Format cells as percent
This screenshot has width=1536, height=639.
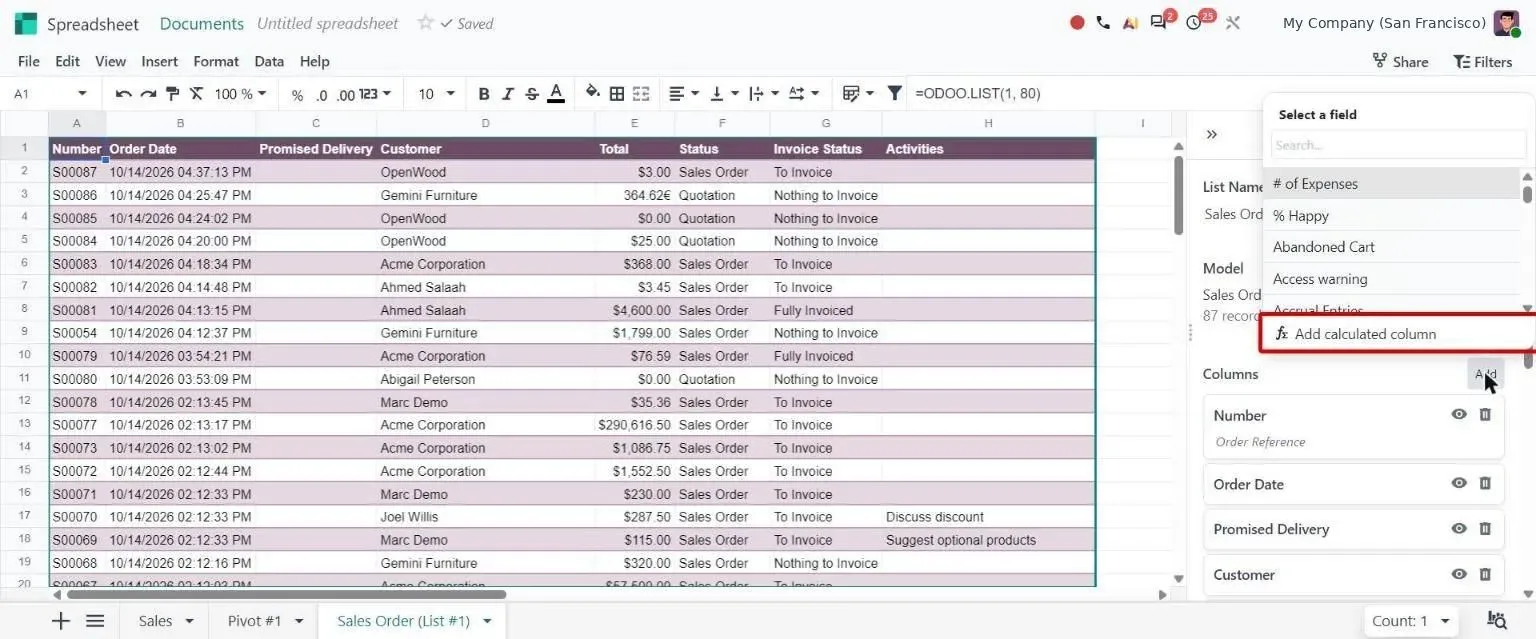pos(297,95)
